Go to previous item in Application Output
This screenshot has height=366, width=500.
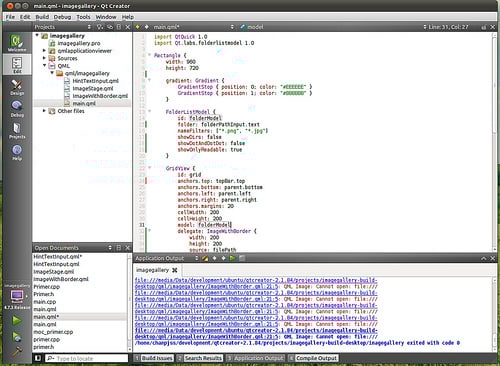(214, 258)
